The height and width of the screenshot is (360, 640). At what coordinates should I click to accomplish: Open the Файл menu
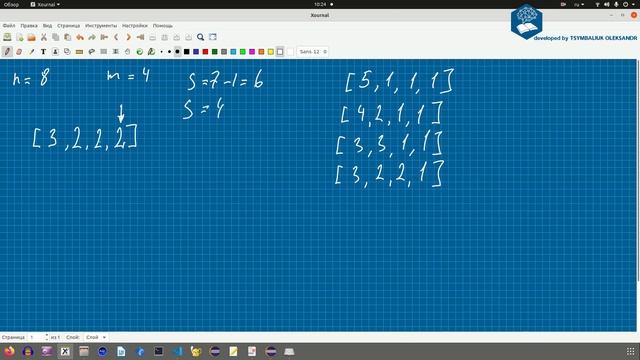click(x=9, y=26)
